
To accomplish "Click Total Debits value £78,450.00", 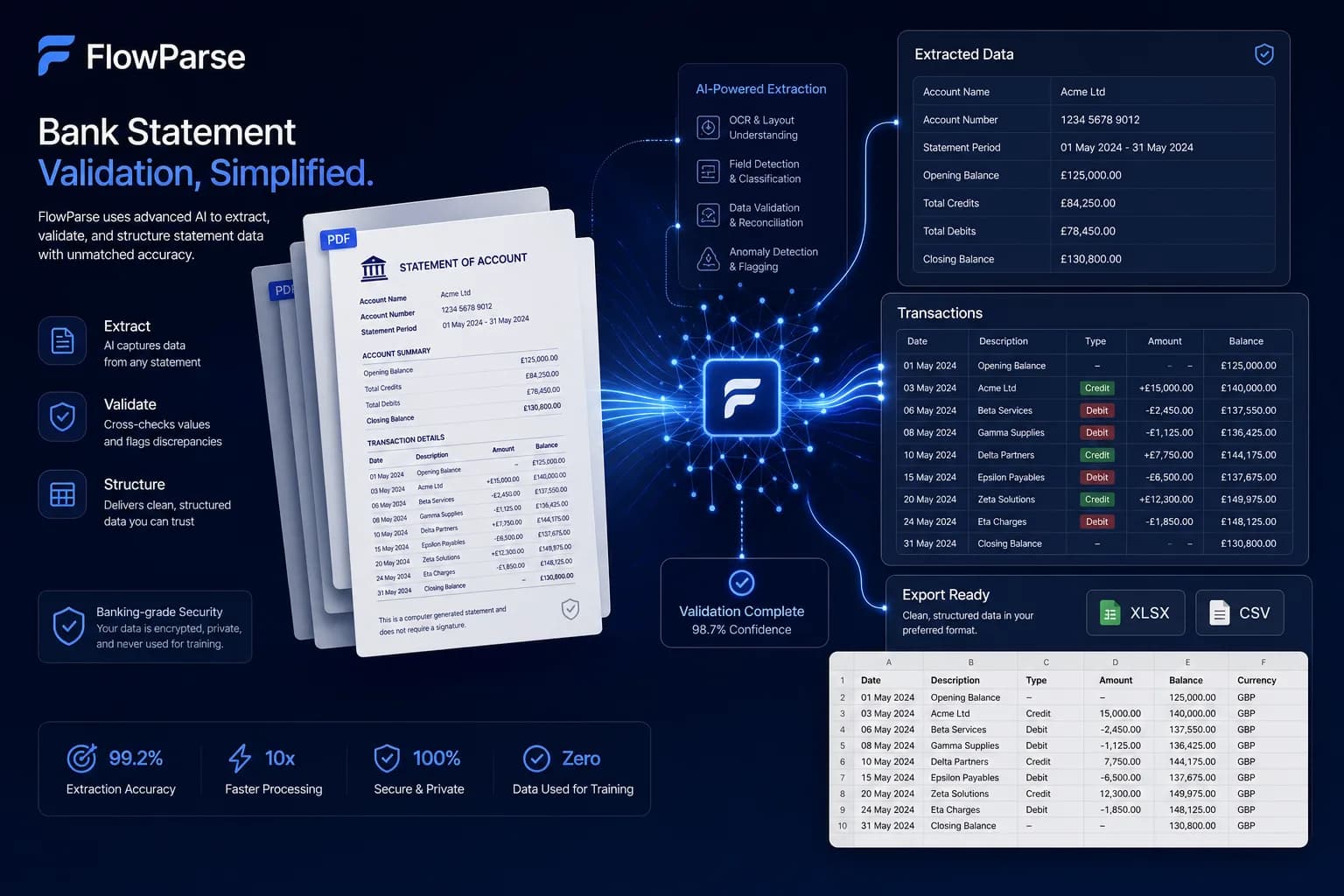I will (x=1088, y=231).
